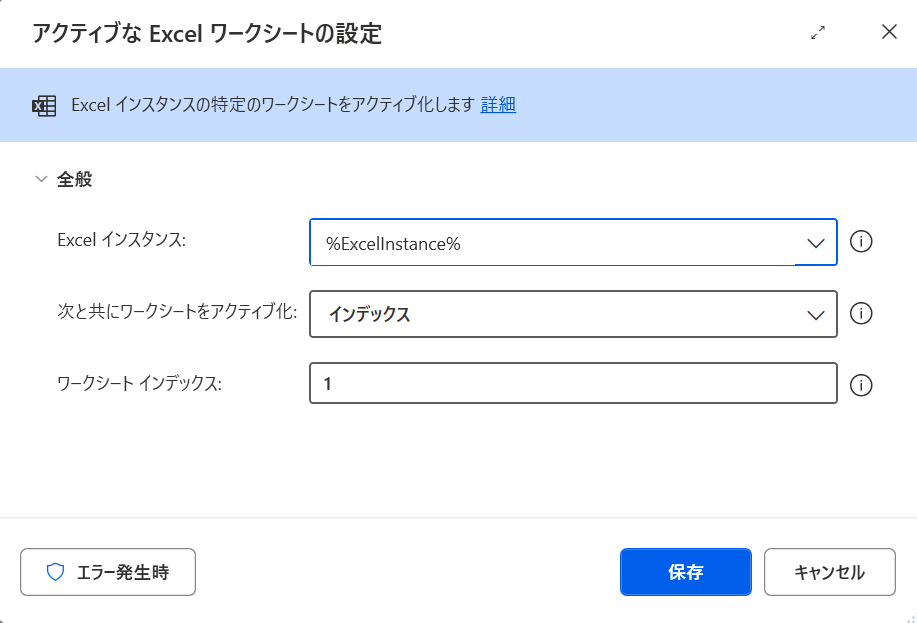Click the キャンセル button
The width and height of the screenshot is (917, 623).
[x=829, y=572]
